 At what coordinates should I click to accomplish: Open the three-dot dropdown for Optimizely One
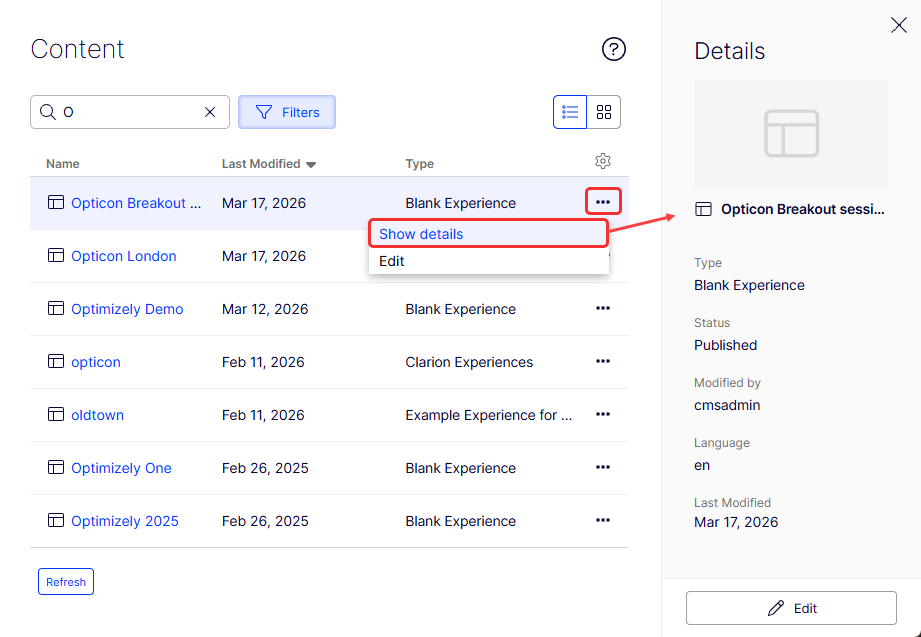603,467
